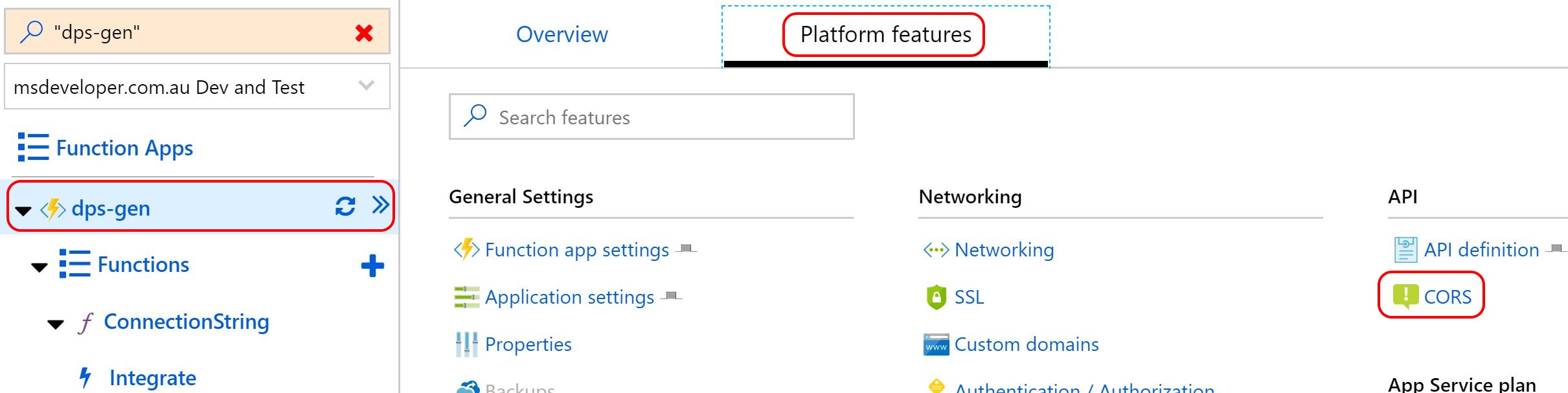Click the Search features magnifier icon
The width and height of the screenshot is (1568, 393).
click(475, 116)
